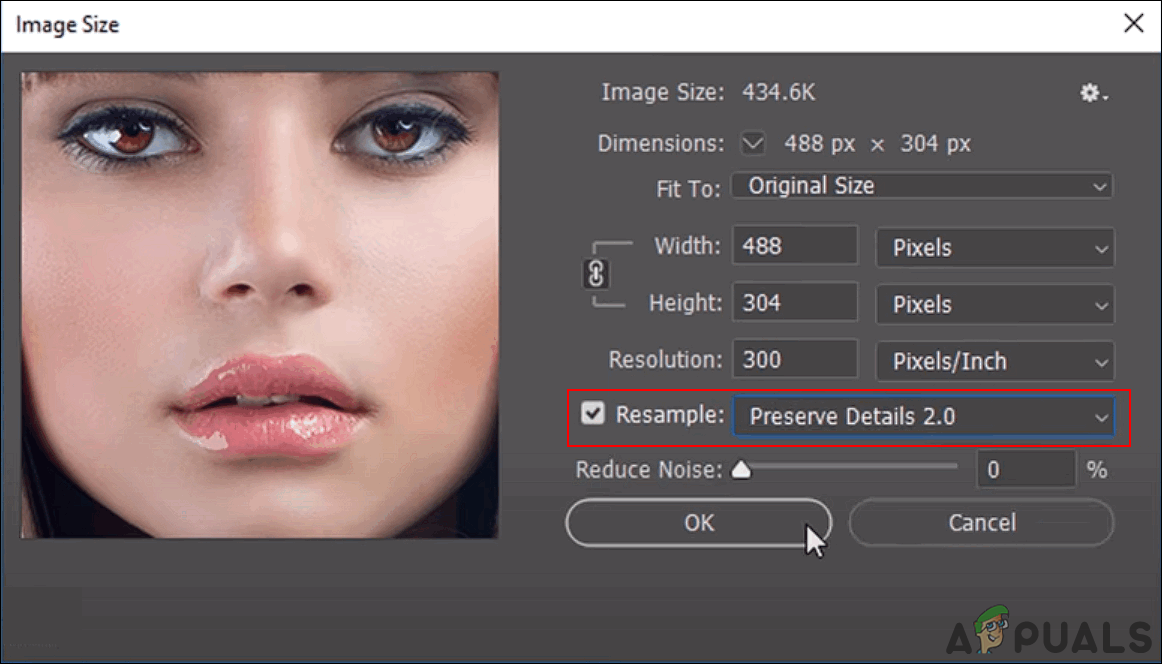Viewport: 1162px width, 664px height.
Task: Click the face preview image thumbnail
Action: click(259, 305)
